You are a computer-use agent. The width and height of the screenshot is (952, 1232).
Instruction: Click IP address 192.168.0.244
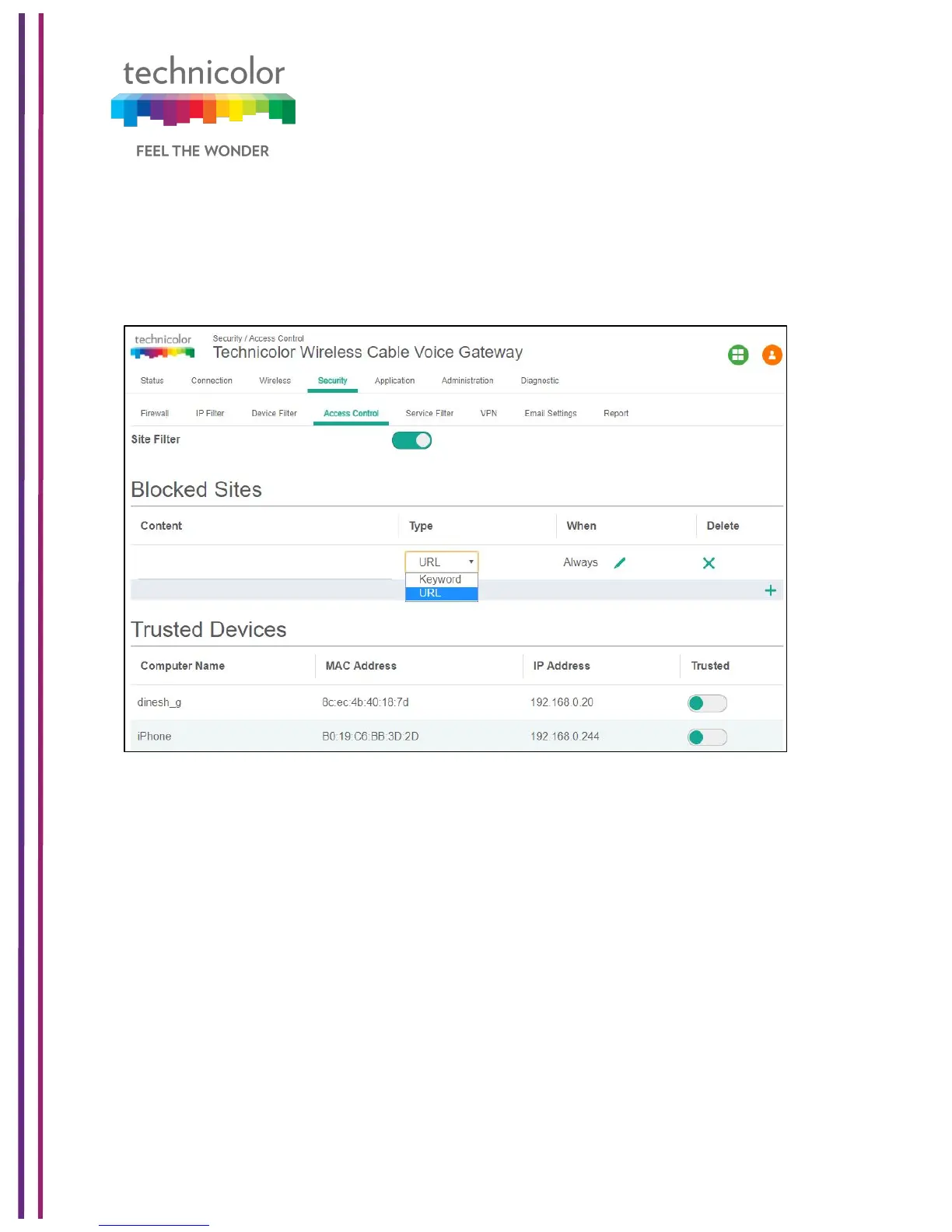tap(565, 737)
